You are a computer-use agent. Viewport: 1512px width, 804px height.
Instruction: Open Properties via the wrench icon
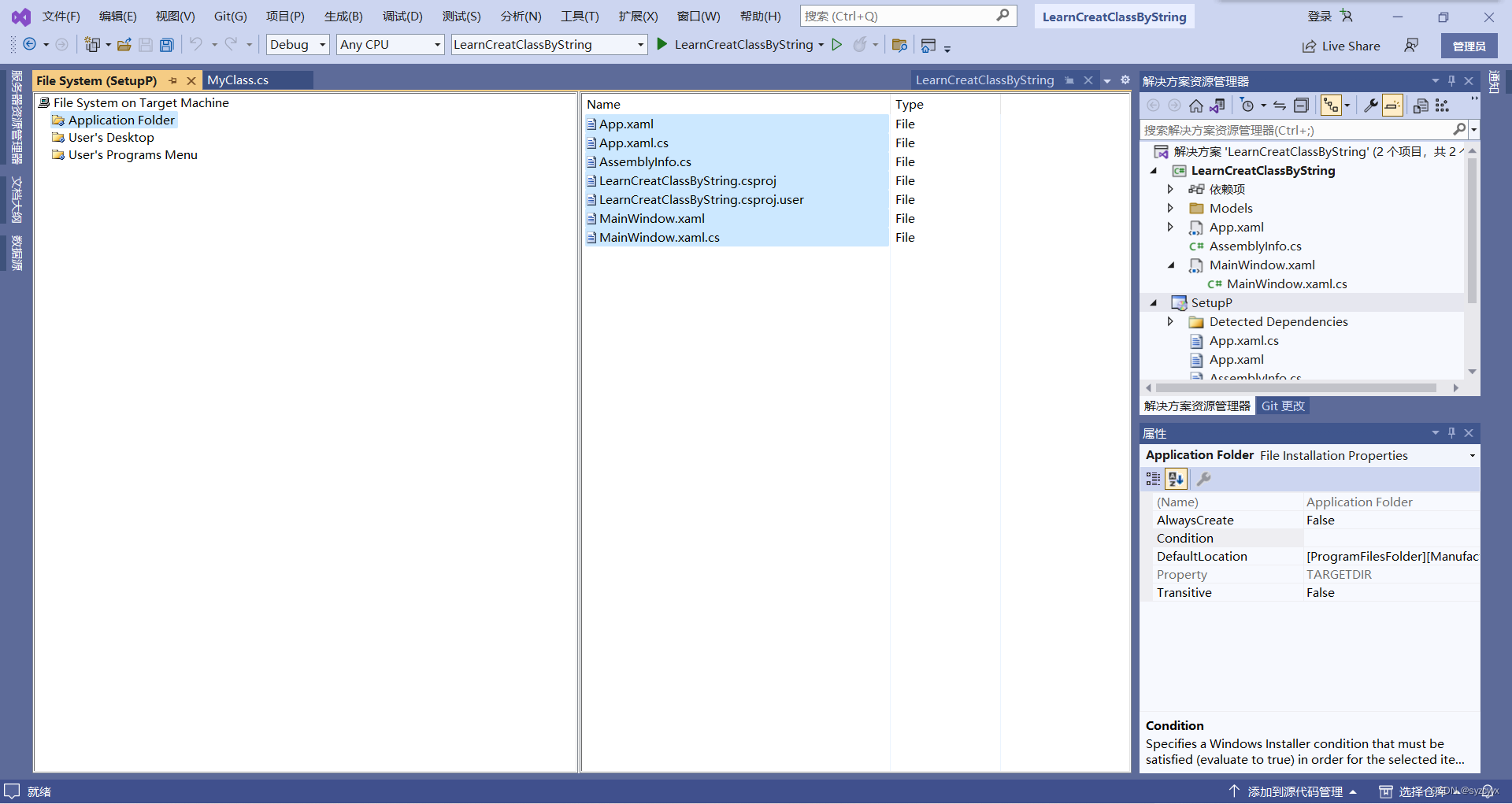pyautogui.click(x=1371, y=105)
